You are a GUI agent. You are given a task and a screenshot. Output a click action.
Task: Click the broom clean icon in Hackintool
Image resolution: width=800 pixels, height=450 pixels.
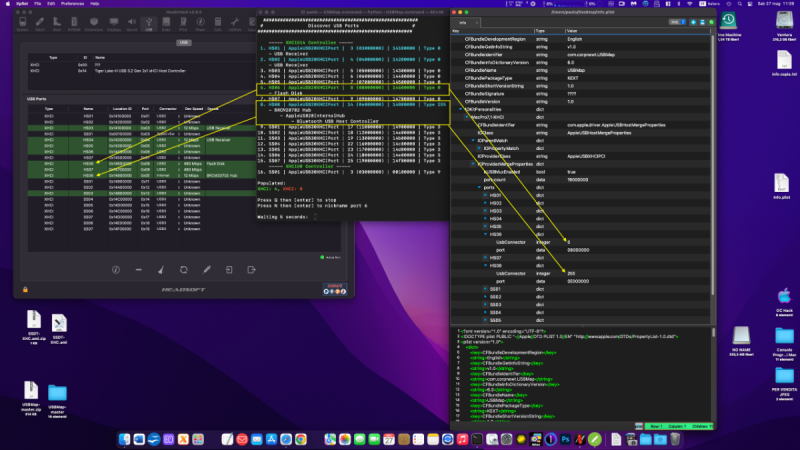pyautogui.click(x=160, y=269)
